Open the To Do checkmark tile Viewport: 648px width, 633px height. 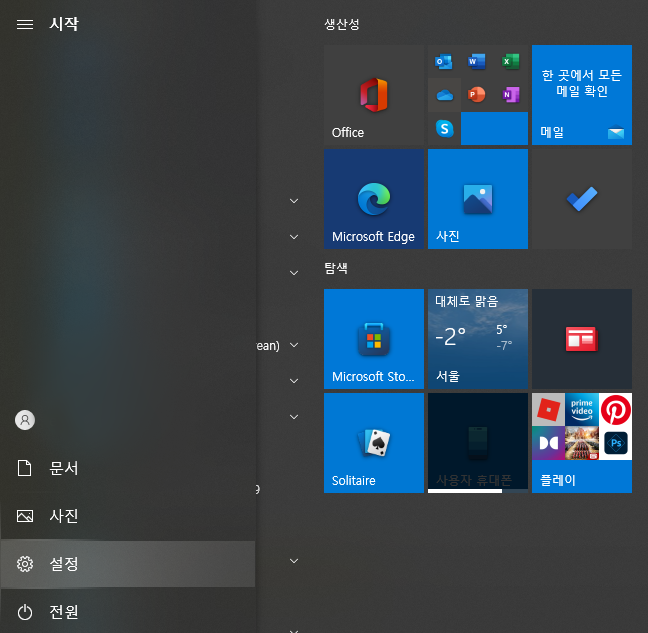point(581,199)
